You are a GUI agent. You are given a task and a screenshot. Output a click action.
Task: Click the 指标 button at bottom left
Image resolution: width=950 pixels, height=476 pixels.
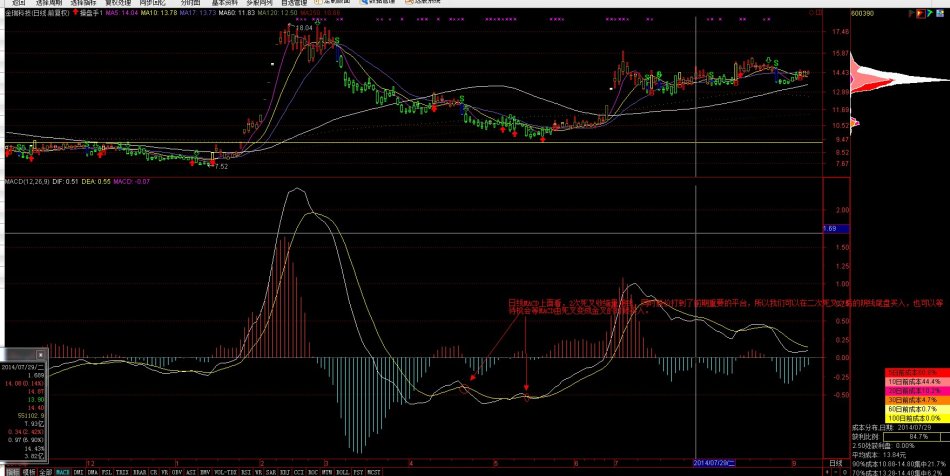(11, 471)
